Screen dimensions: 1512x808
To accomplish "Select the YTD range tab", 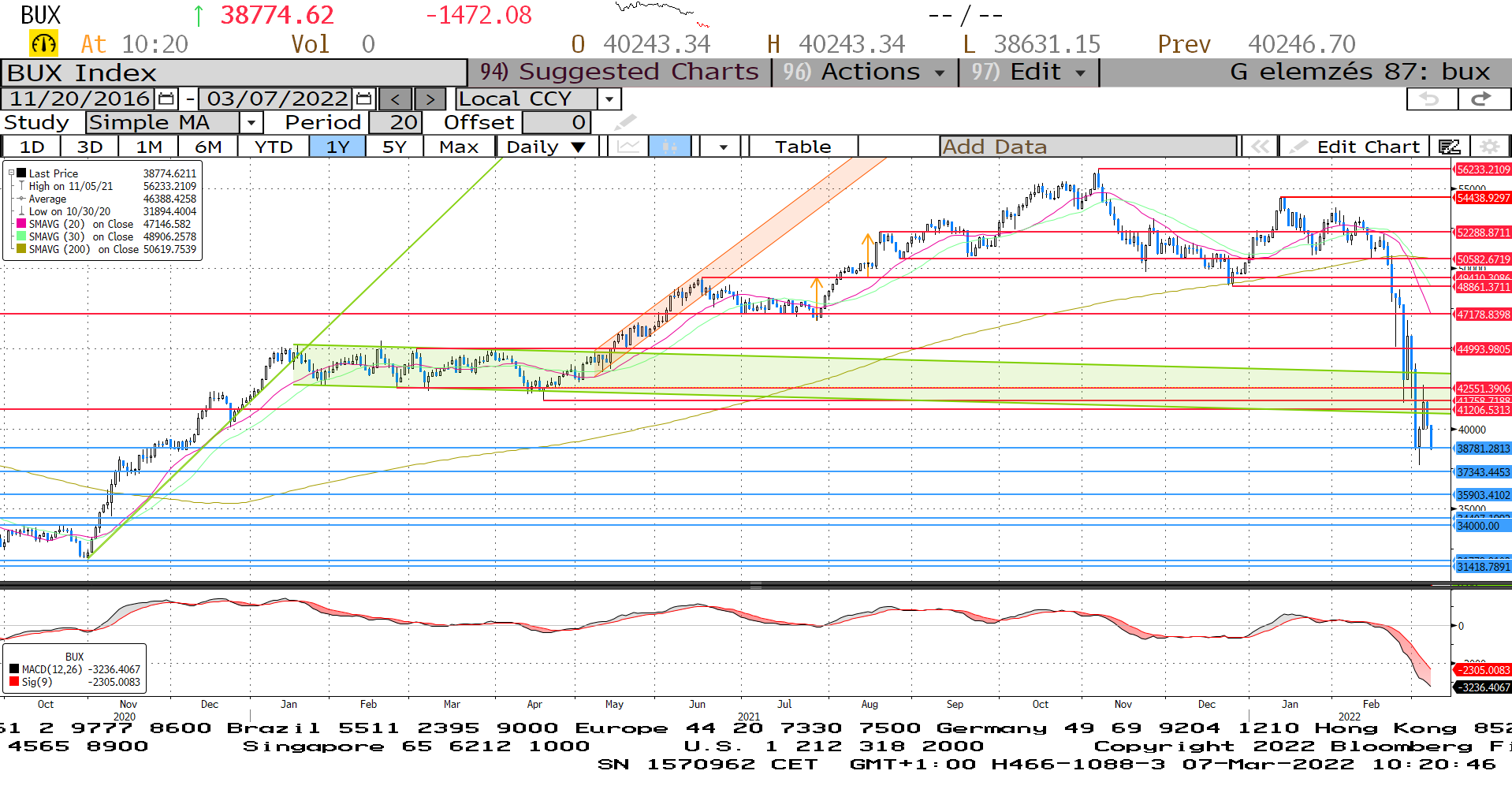I will tap(274, 147).
